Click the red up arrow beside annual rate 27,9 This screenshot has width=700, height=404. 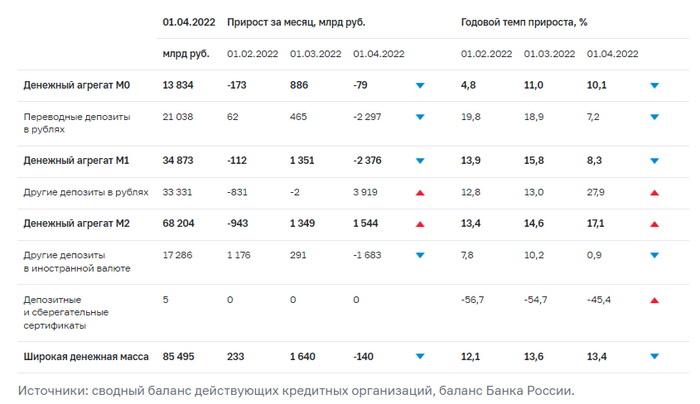tap(654, 193)
